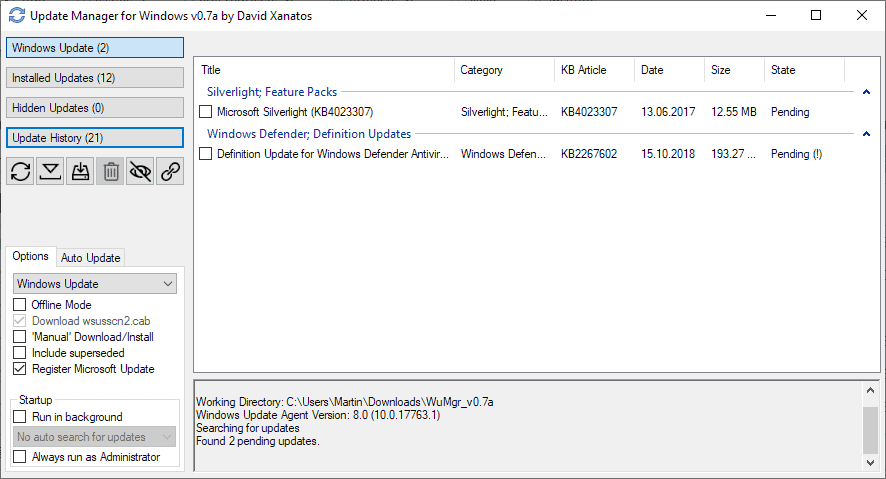886x479 pixels.
Task: Click the chain link icon
Action: tap(170, 171)
